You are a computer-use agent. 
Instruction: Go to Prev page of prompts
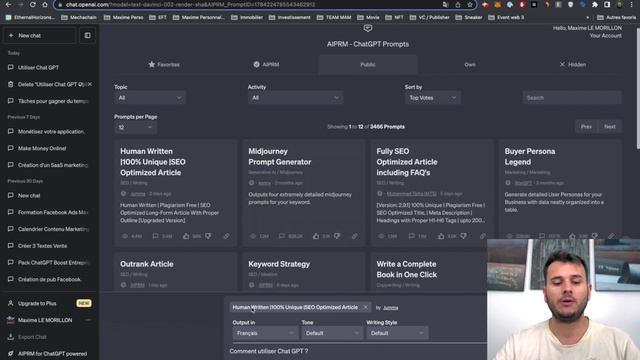click(586, 127)
